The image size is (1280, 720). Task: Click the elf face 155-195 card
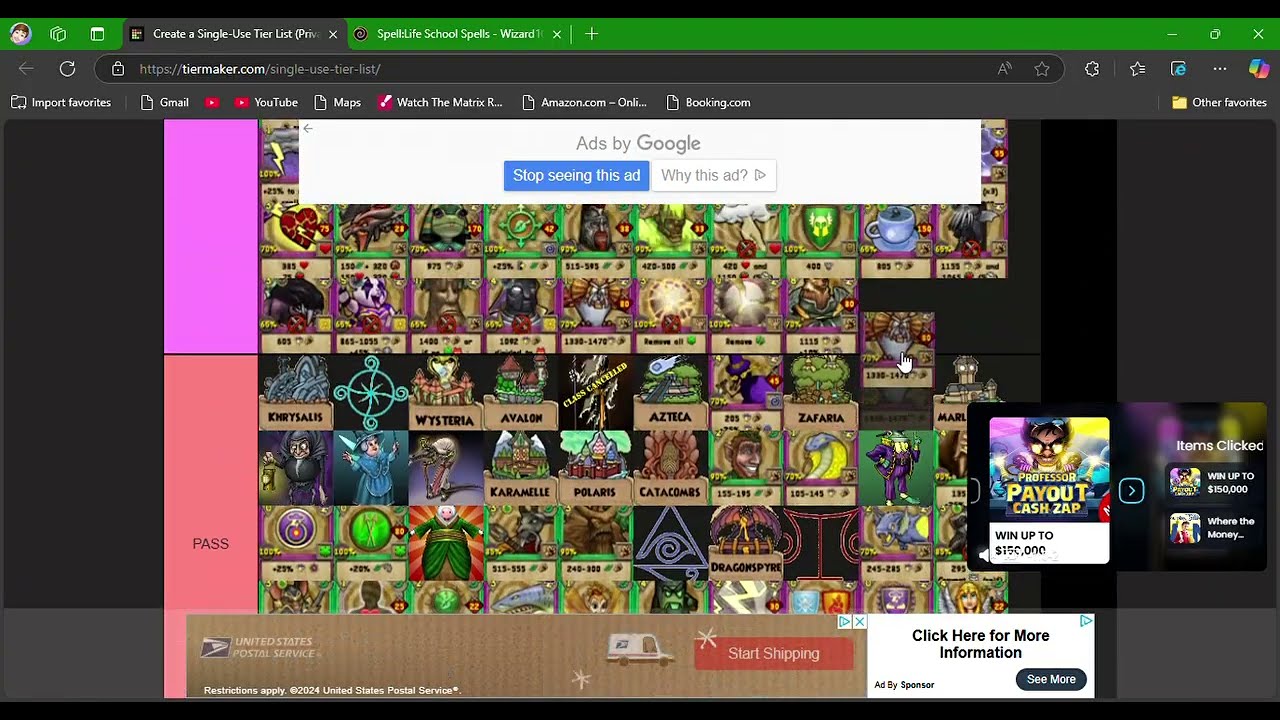(746, 467)
